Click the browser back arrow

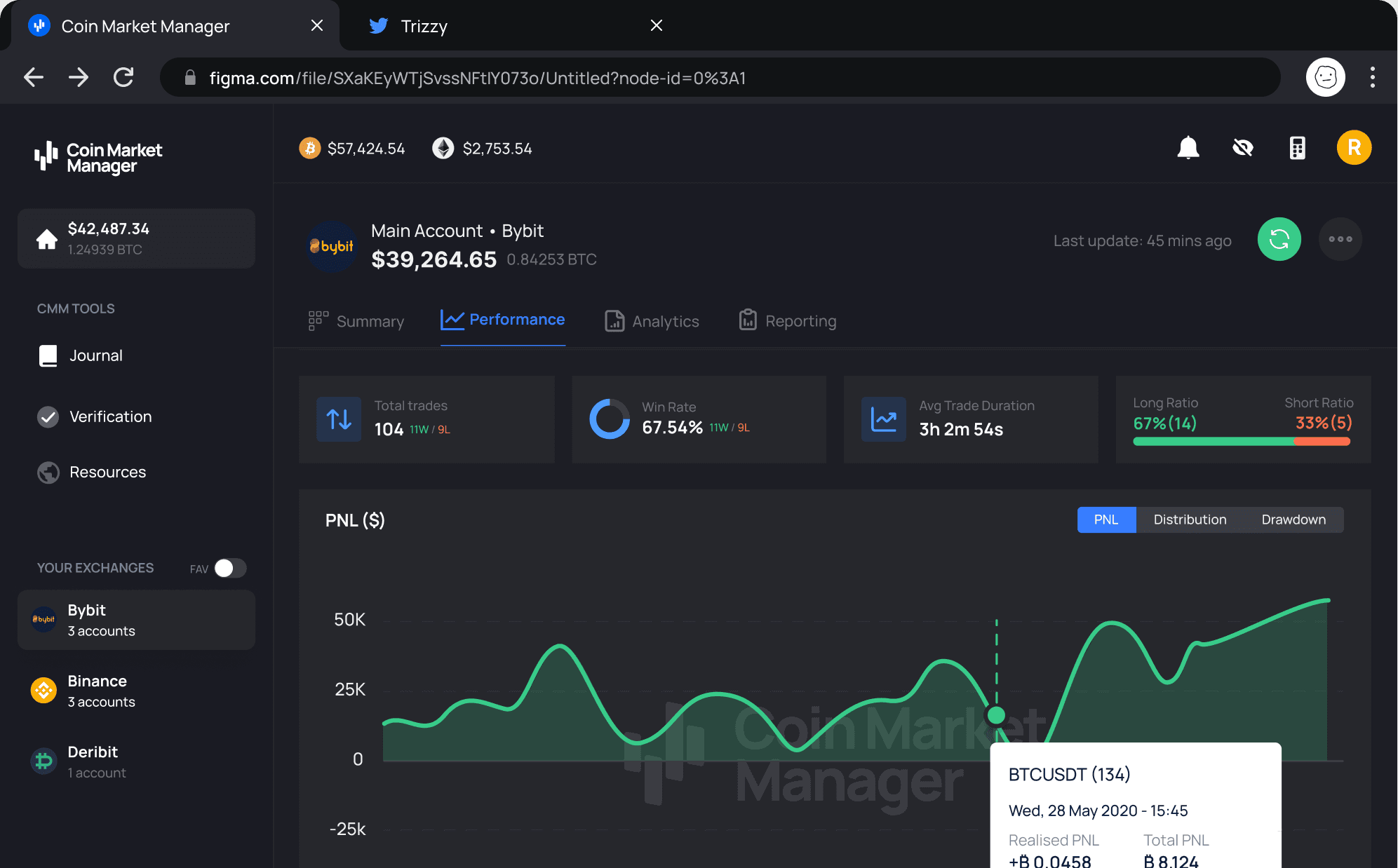[x=34, y=77]
